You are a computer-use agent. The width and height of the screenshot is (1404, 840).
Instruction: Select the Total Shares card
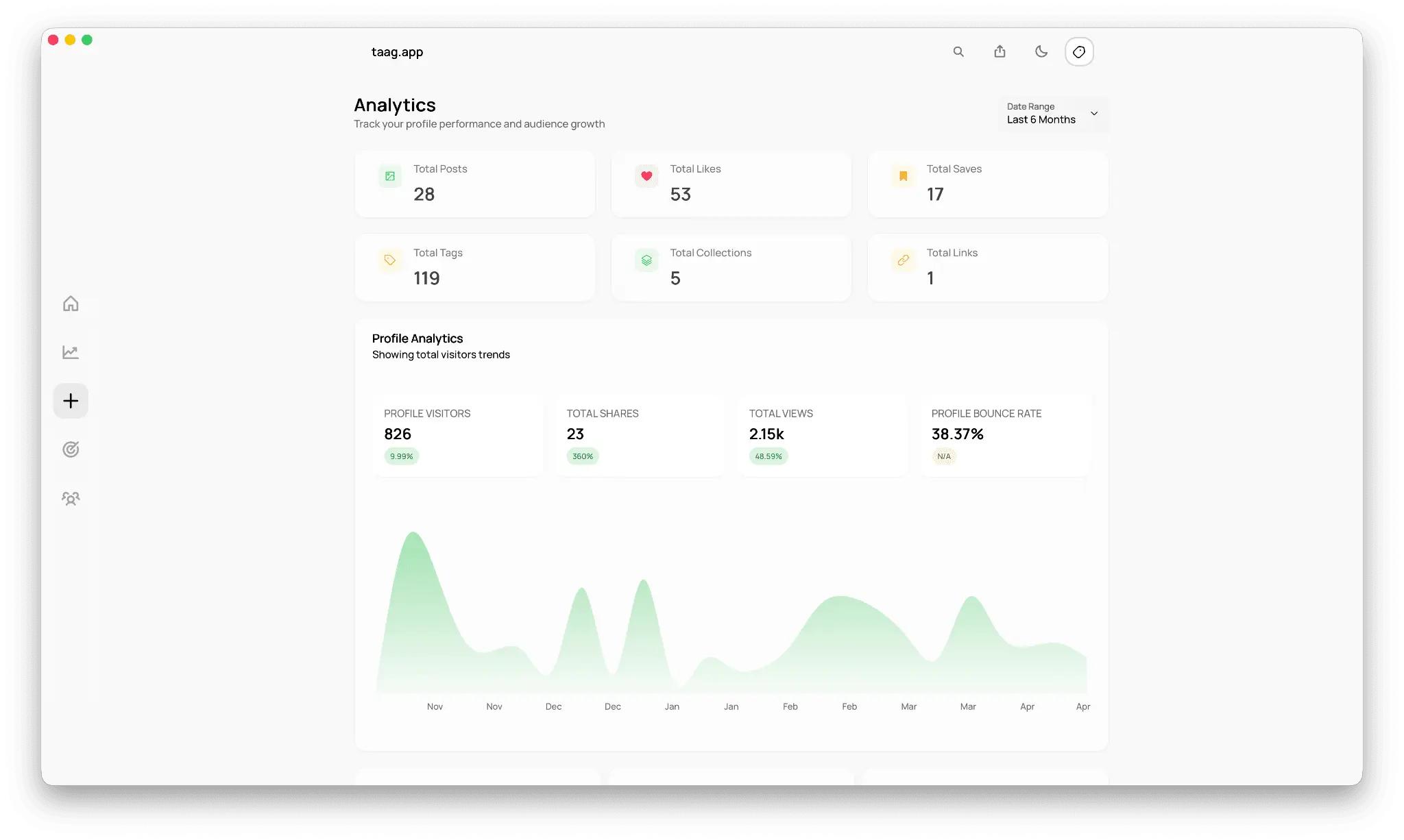pyautogui.click(x=640, y=435)
